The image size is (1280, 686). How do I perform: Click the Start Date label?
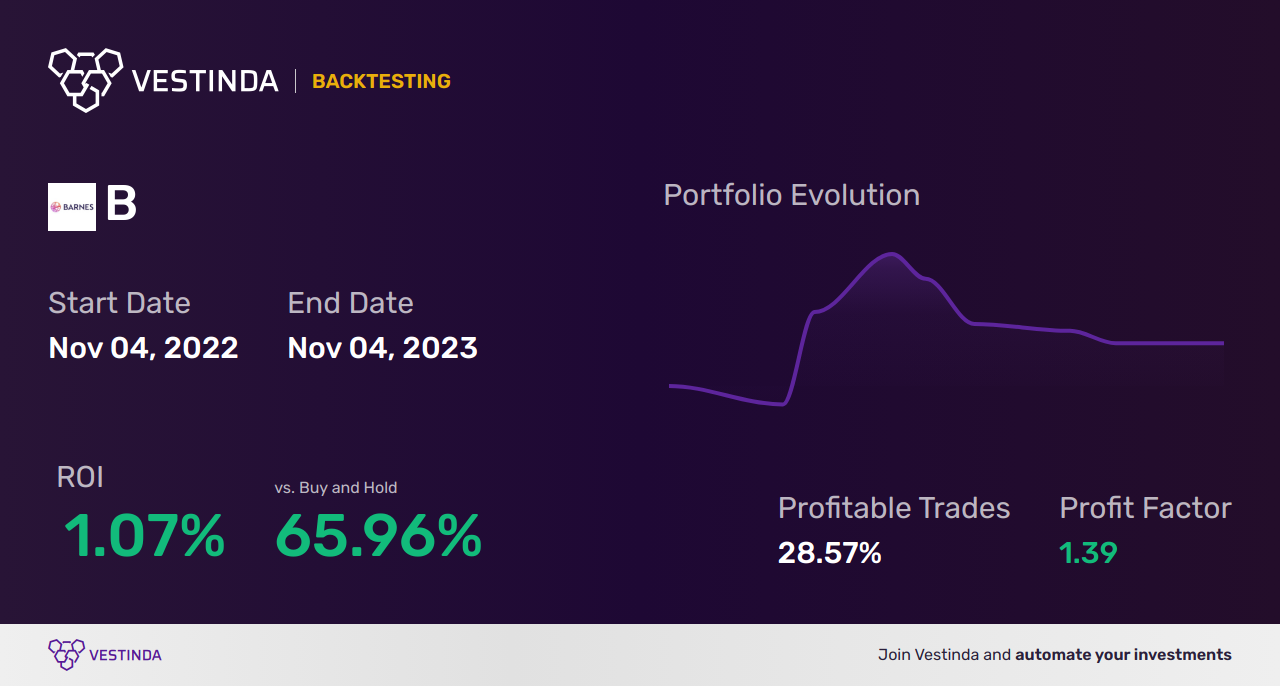119,303
